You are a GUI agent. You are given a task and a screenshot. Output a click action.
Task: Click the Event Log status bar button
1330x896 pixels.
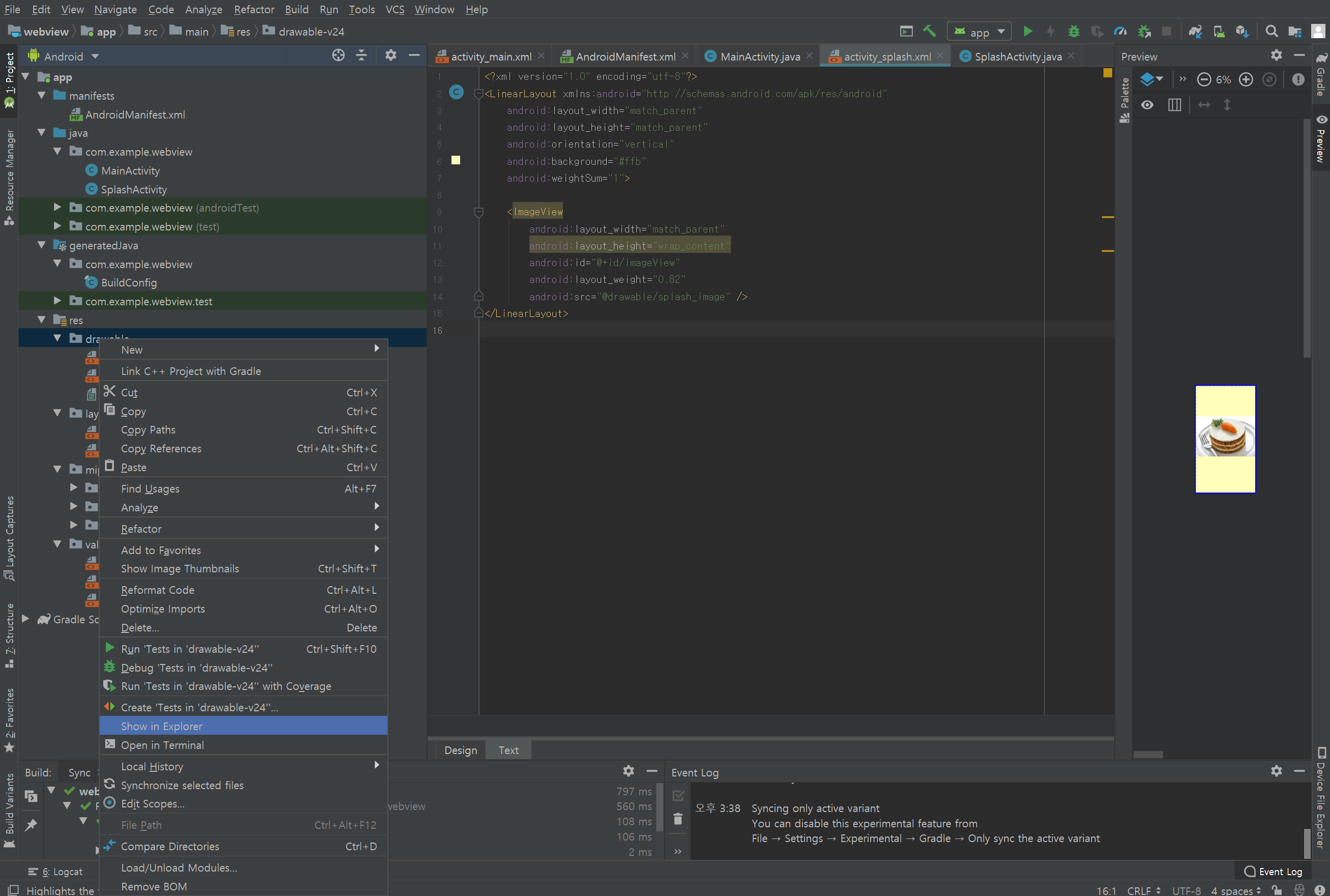pos(1274,871)
